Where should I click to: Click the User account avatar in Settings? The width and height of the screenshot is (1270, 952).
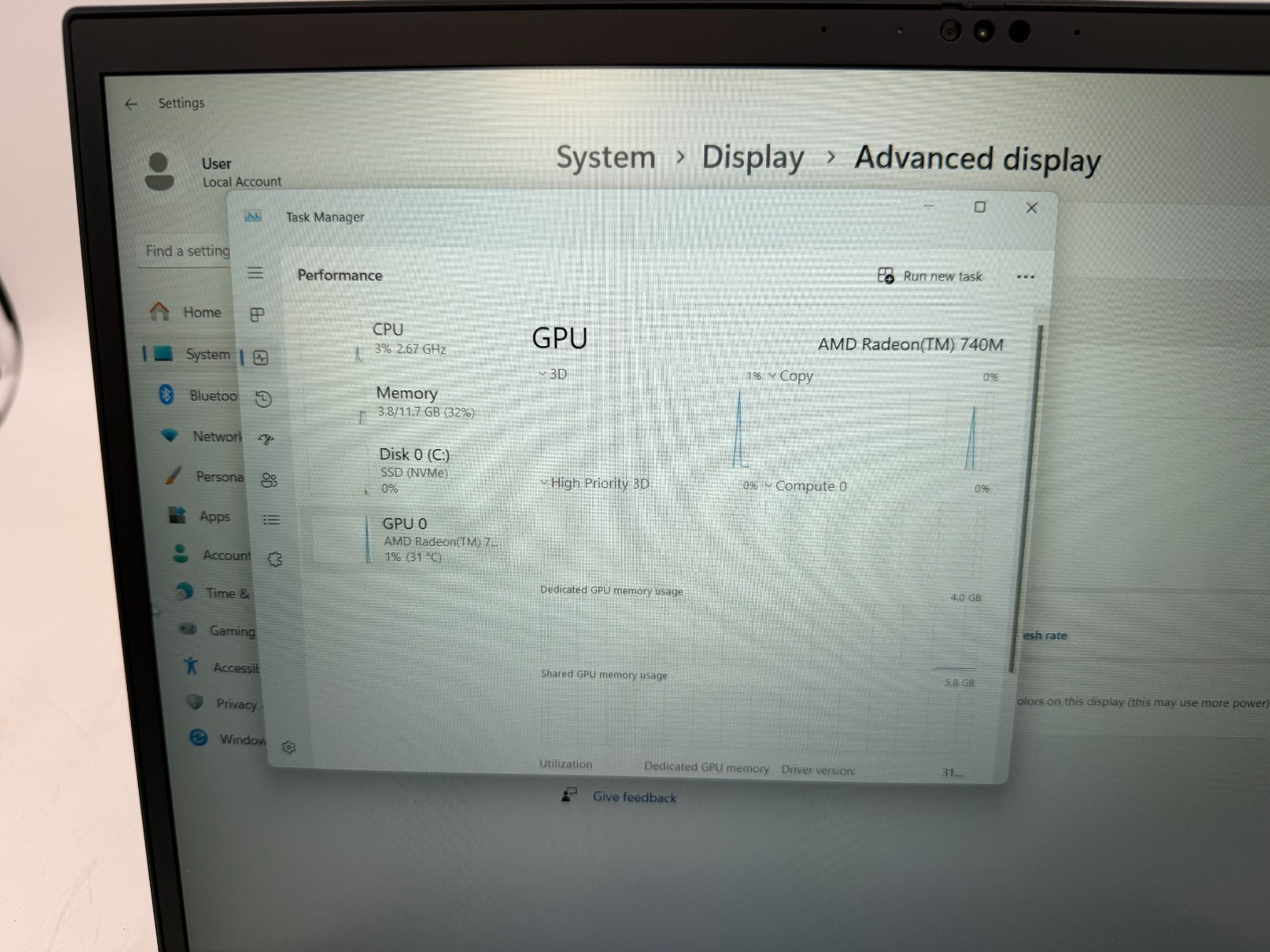[160, 171]
